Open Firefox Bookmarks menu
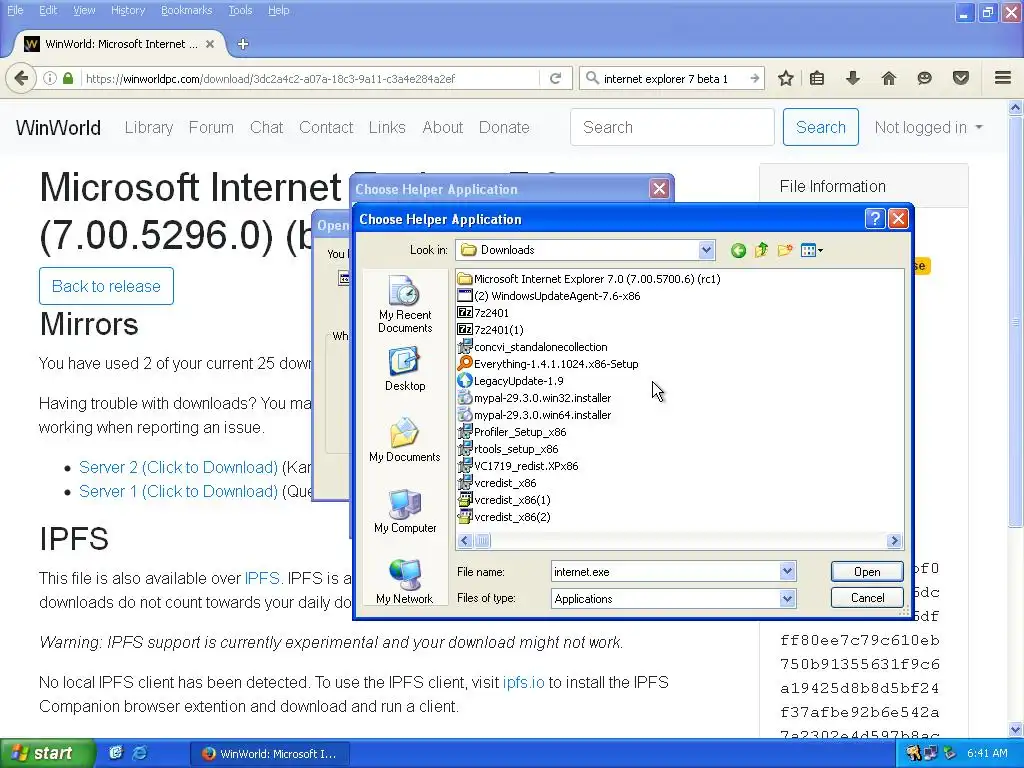The width and height of the screenshot is (1024, 768). (186, 10)
